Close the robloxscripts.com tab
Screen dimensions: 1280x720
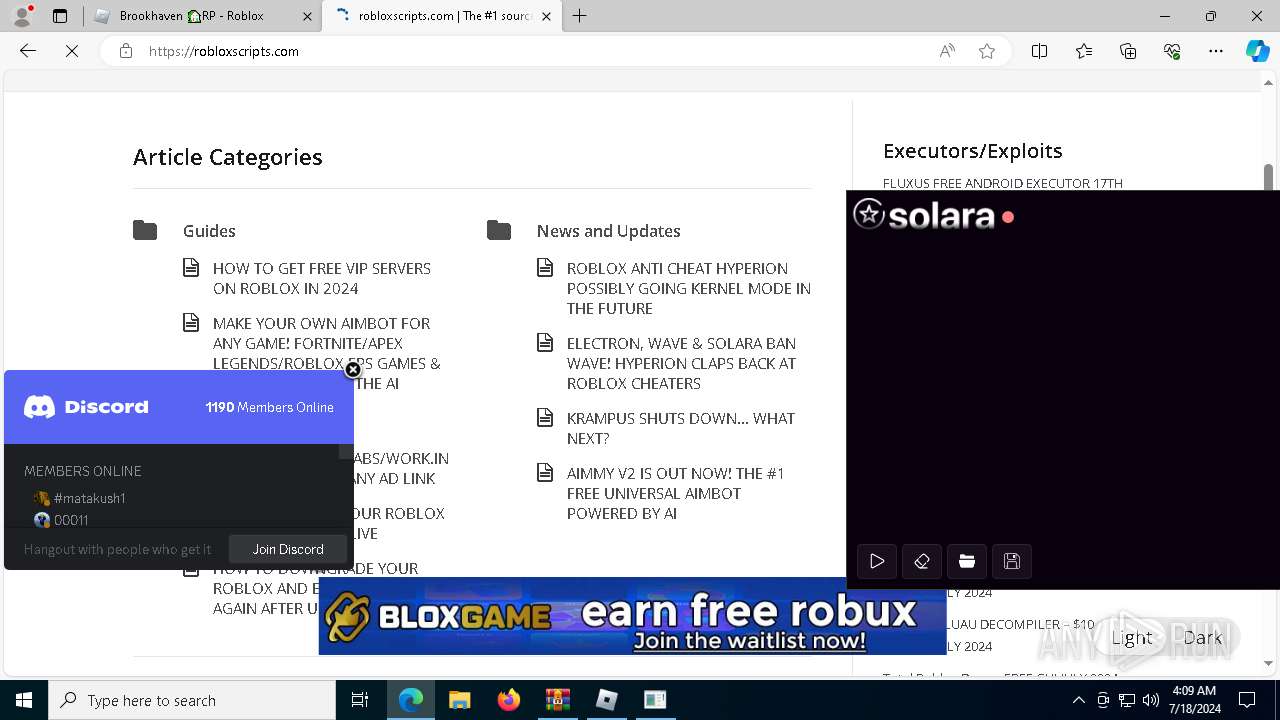point(548,16)
